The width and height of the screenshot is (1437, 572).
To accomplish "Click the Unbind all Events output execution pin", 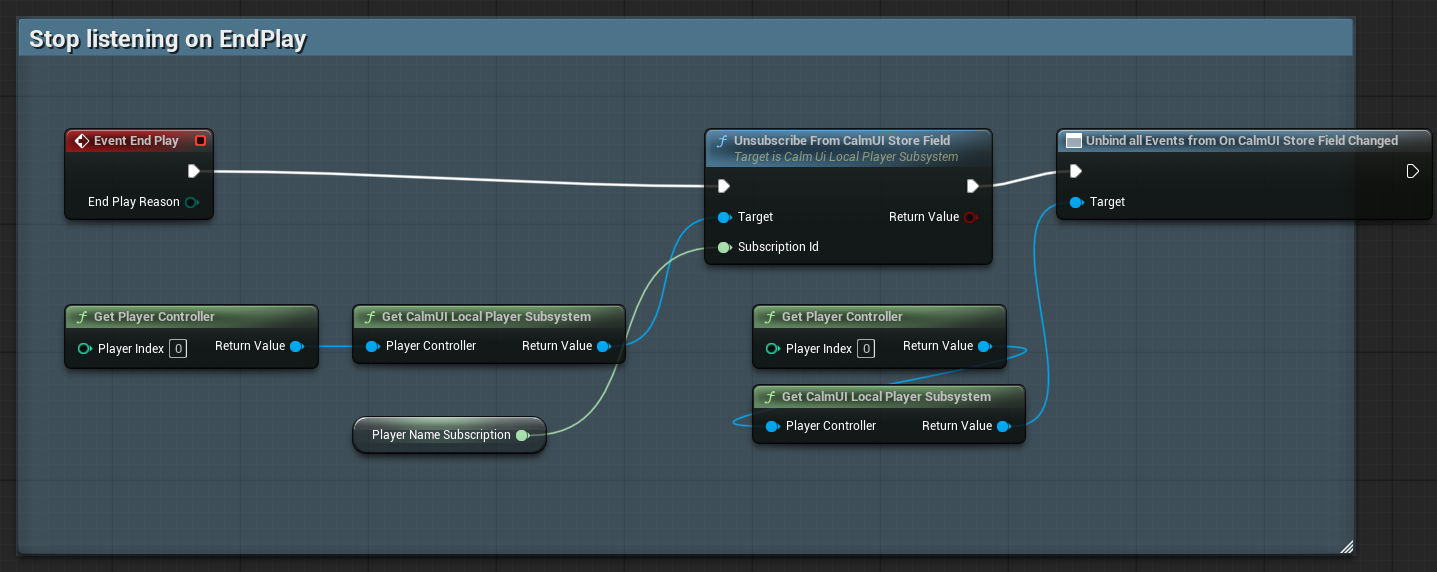I will pos(1412,171).
